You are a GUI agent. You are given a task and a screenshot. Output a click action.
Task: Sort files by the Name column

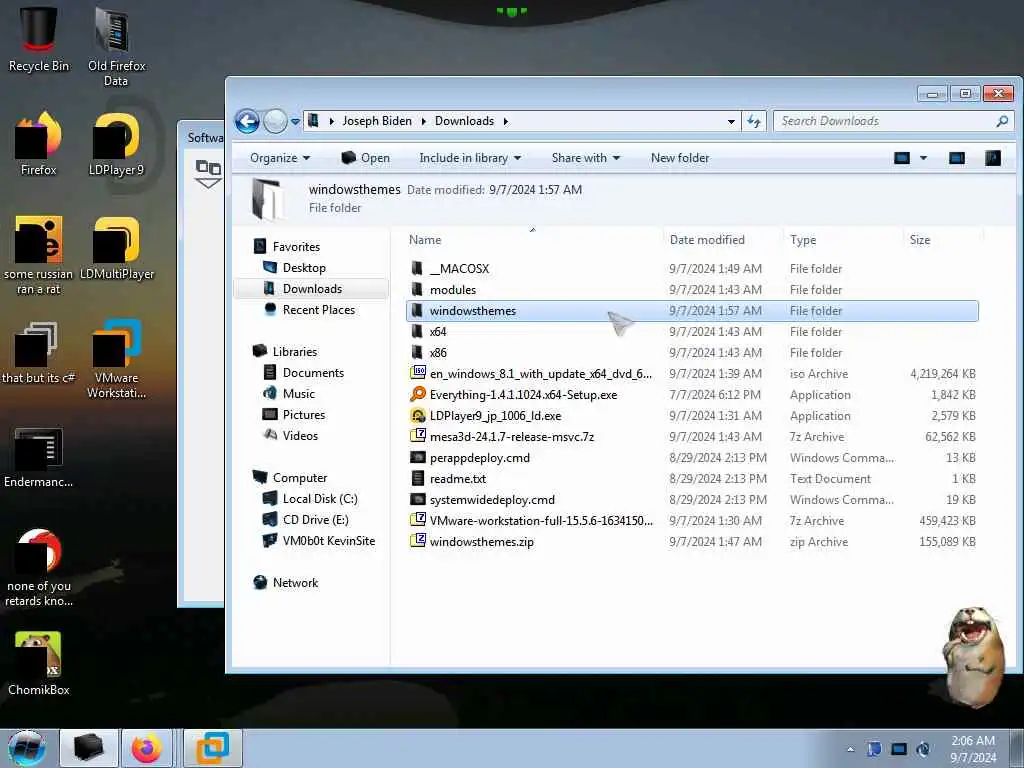click(x=425, y=240)
